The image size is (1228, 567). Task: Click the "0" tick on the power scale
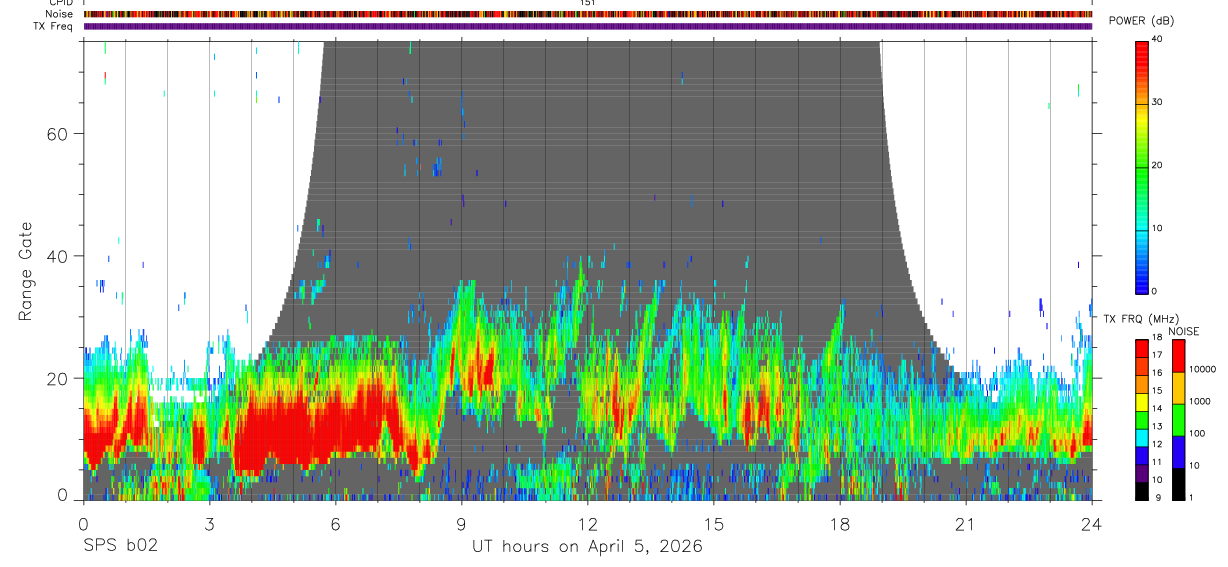click(x=1154, y=291)
